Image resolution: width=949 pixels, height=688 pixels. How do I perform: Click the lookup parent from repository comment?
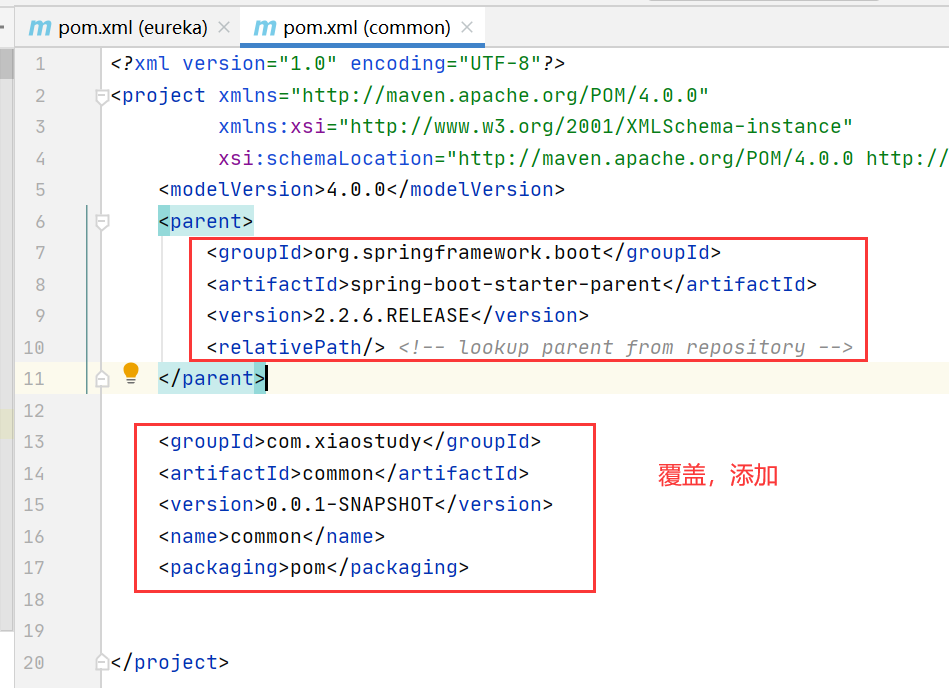click(626, 347)
